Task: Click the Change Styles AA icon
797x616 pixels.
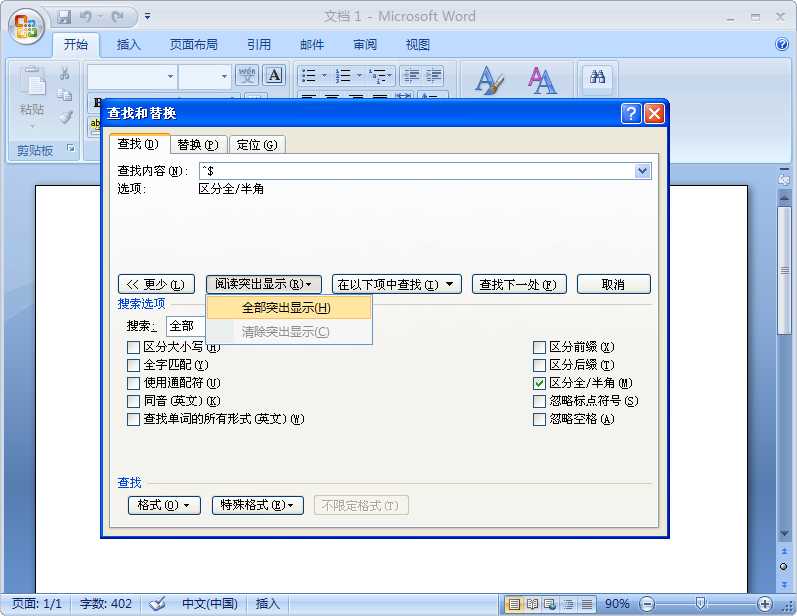Action: (542, 80)
